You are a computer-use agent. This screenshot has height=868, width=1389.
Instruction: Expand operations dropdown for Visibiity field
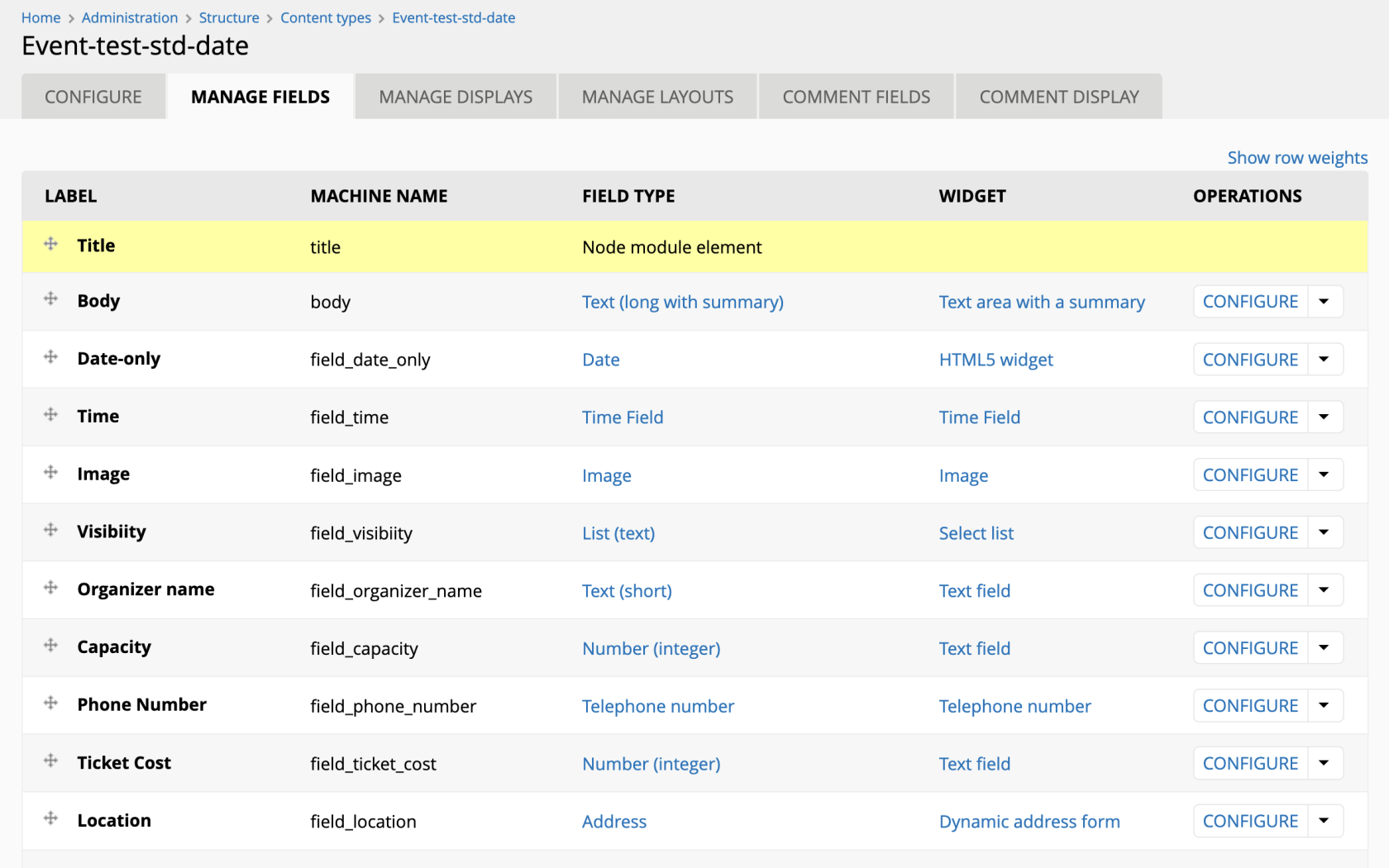(x=1325, y=532)
